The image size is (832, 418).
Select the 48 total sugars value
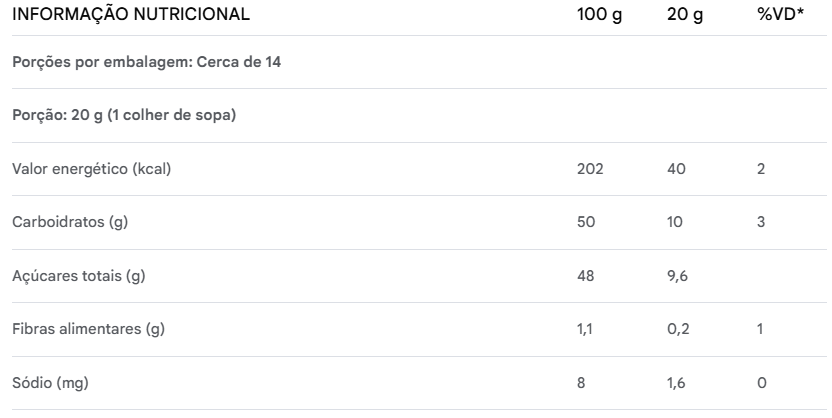tap(587, 276)
